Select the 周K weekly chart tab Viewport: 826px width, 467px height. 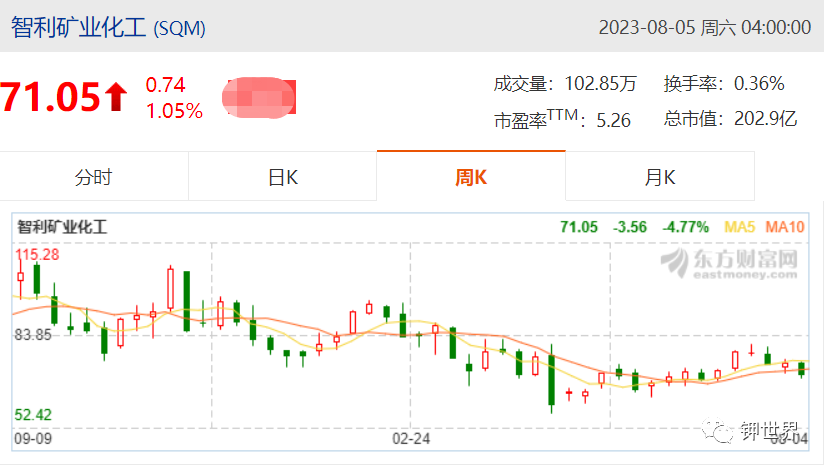click(x=471, y=177)
